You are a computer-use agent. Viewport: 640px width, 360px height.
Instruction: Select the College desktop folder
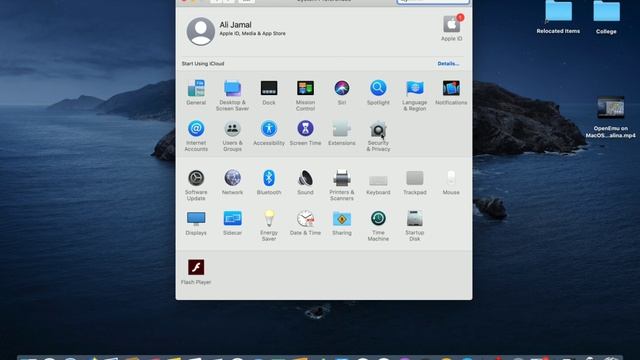606,17
